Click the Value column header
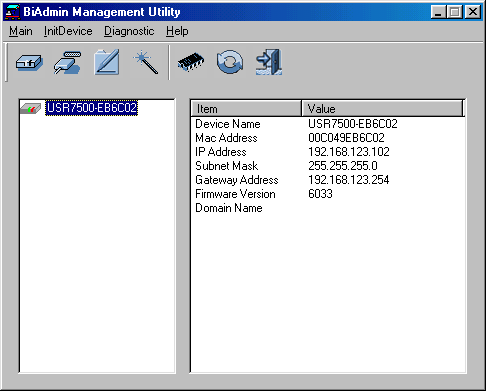 click(383, 109)
